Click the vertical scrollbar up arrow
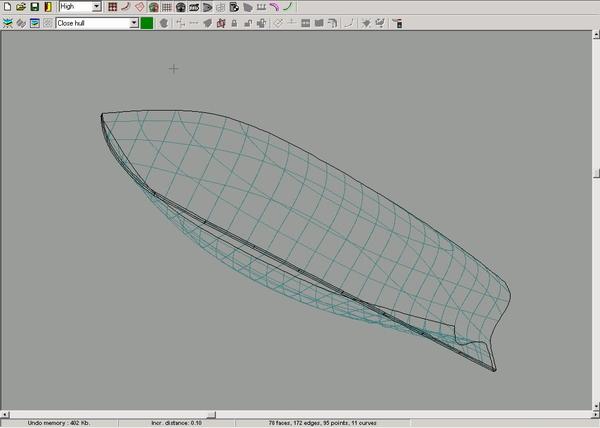Viewport: 600px width, 428px height. 596,35
